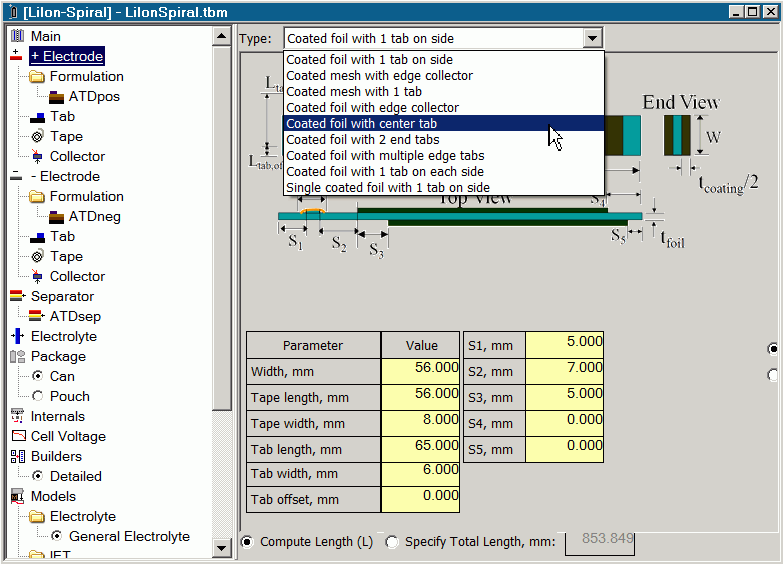Click the Internals icon in tree
The width and height of the screenshot is (783, 564).
pos(17,416)
